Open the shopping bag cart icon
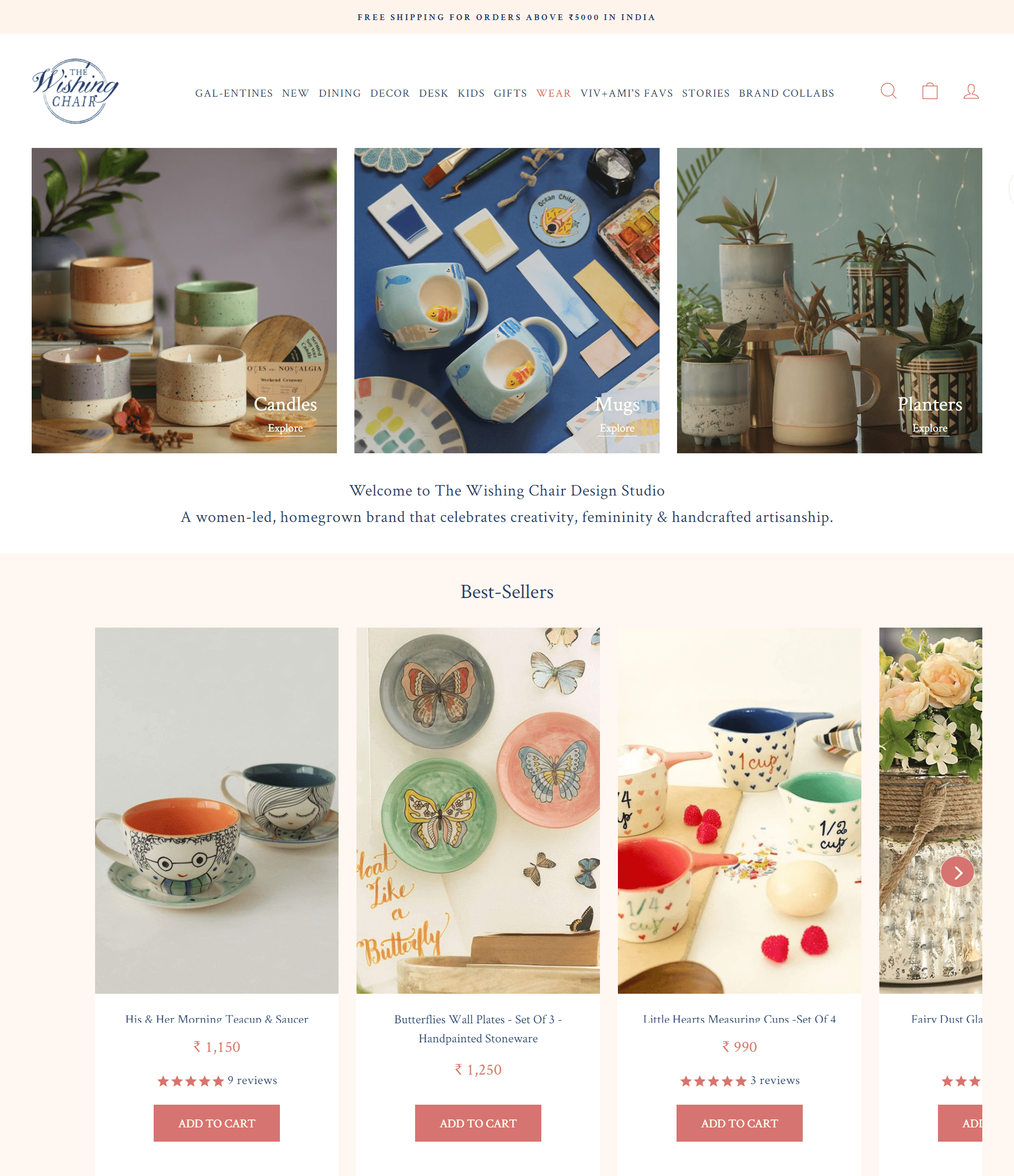Screen dimensions: 1014x1176 [929, 91]
